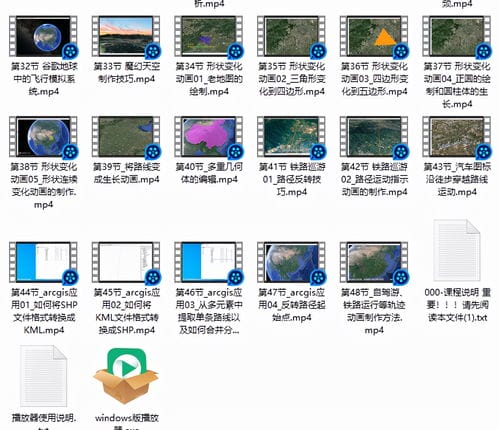
Task: Select video thumbnail 第32节 谷歌地球中的飞行模拟系统
Action: pyautogui.click(x=43, y=36)
